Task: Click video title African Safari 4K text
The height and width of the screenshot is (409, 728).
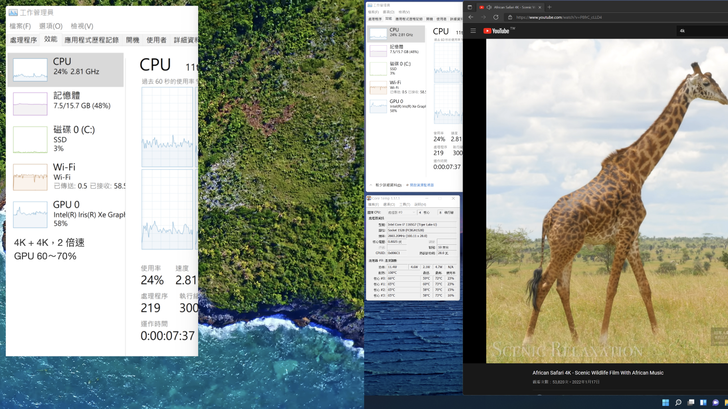Action: click(598, 372)
